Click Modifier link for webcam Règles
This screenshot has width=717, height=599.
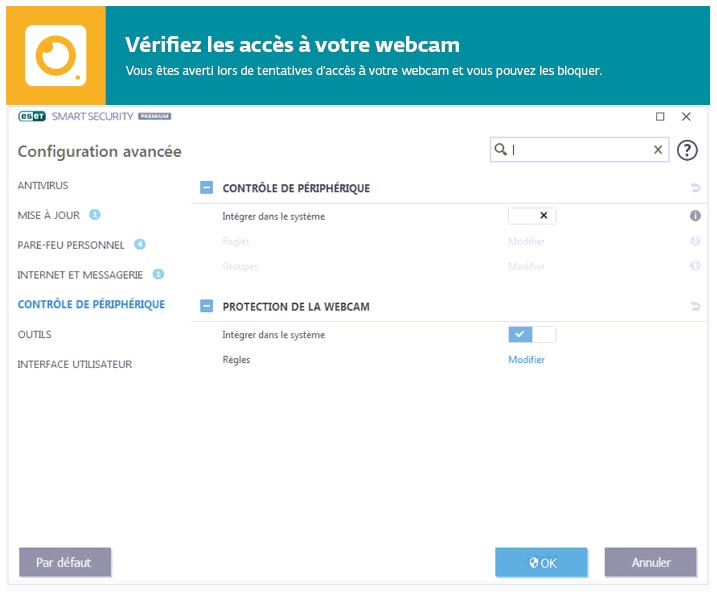click(x=526, y=360)
